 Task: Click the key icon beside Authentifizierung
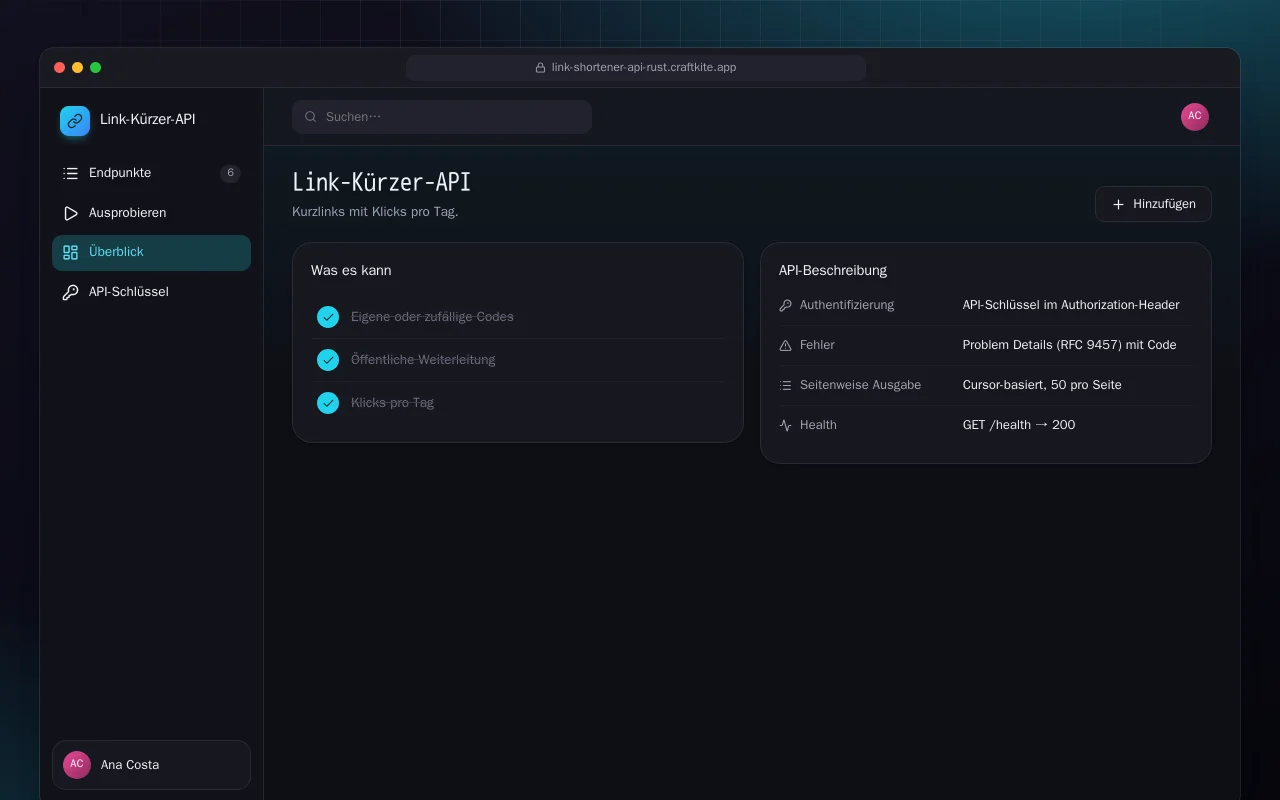pos(785,305)
